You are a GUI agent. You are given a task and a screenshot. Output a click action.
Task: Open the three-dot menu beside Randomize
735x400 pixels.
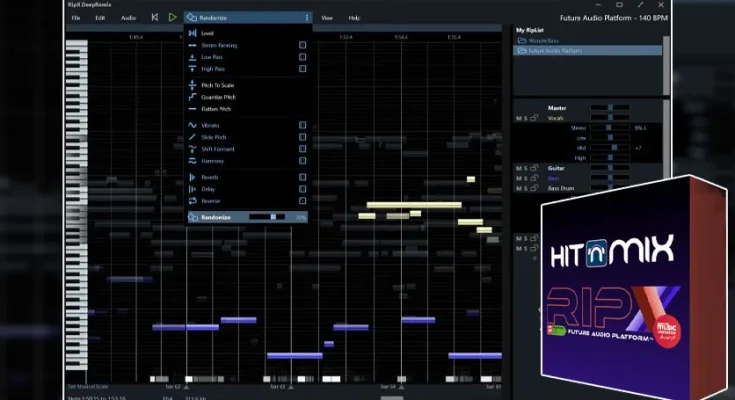coord(306,17)
